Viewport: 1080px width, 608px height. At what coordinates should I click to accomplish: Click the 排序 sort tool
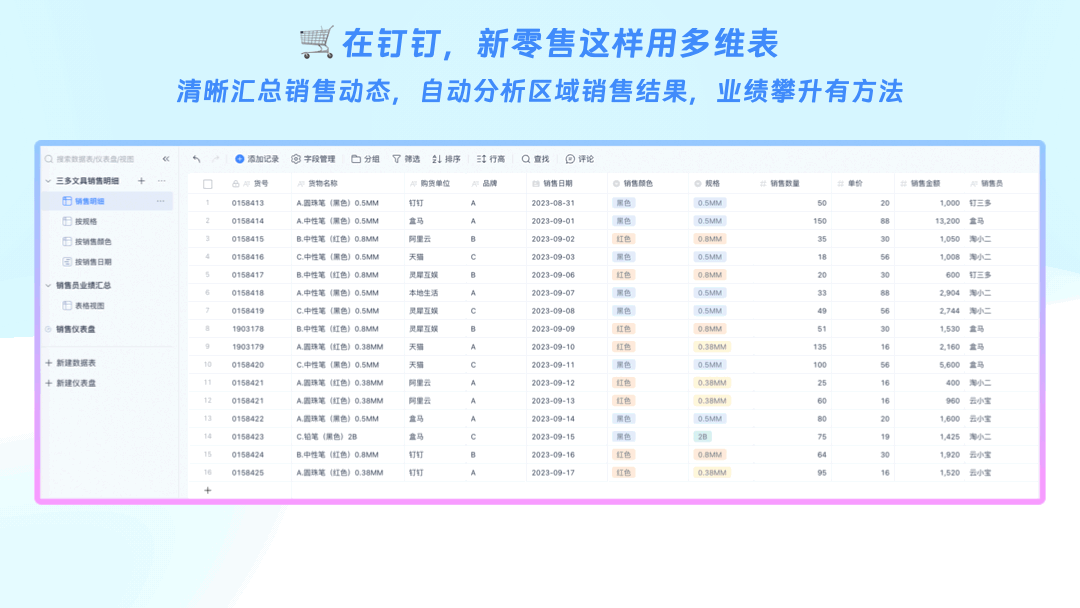click(446, 159)
